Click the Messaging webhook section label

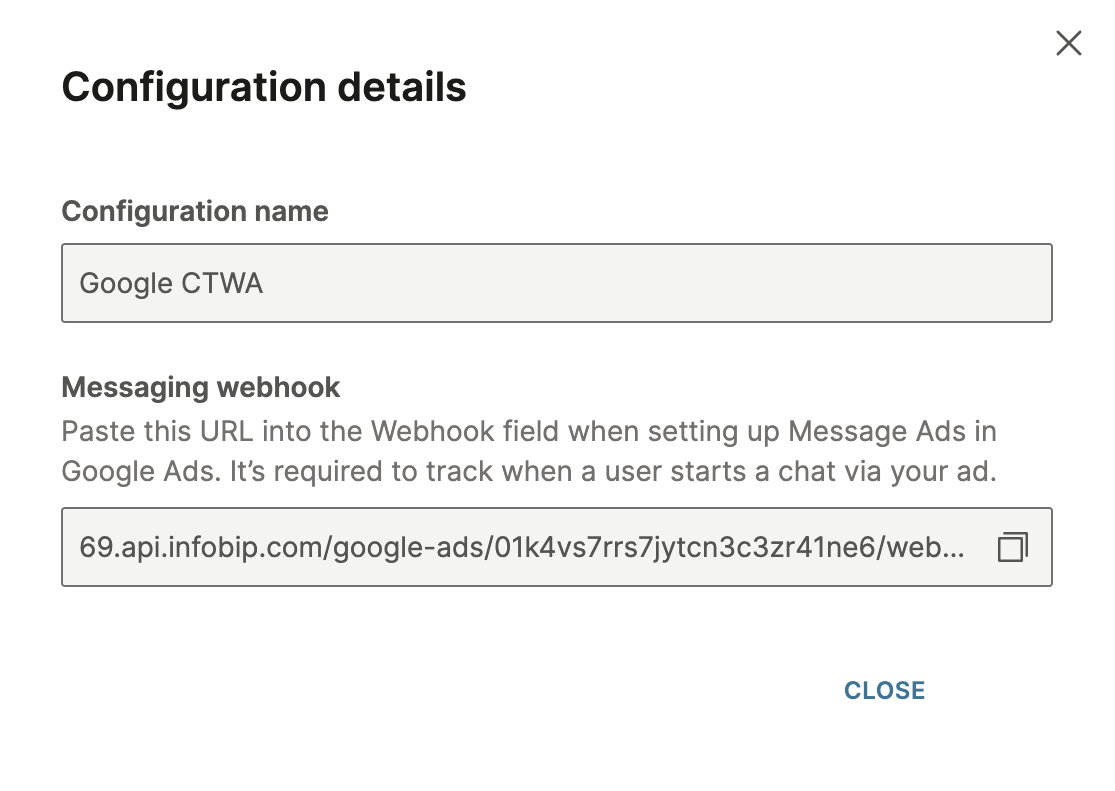[x=201, y=387]
